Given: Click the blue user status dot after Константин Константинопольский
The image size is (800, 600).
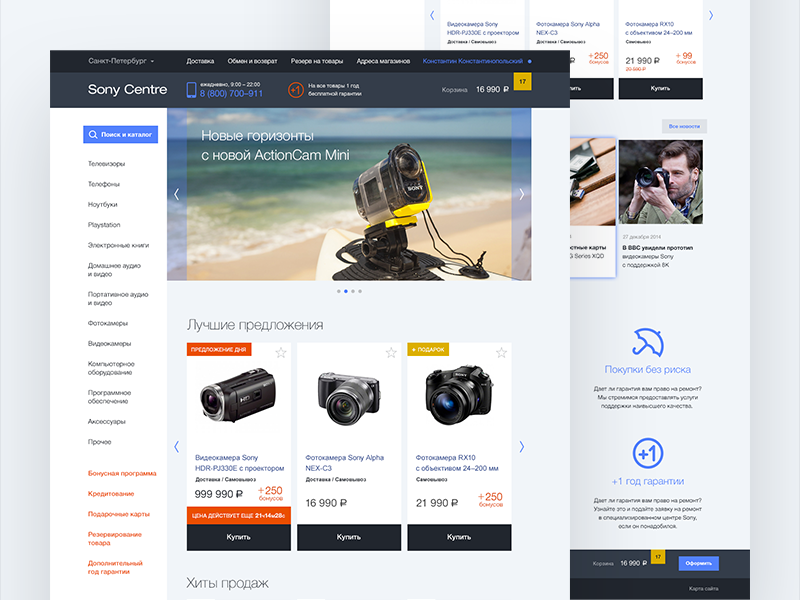Looking at the screenshot, I should coord(530,61).
